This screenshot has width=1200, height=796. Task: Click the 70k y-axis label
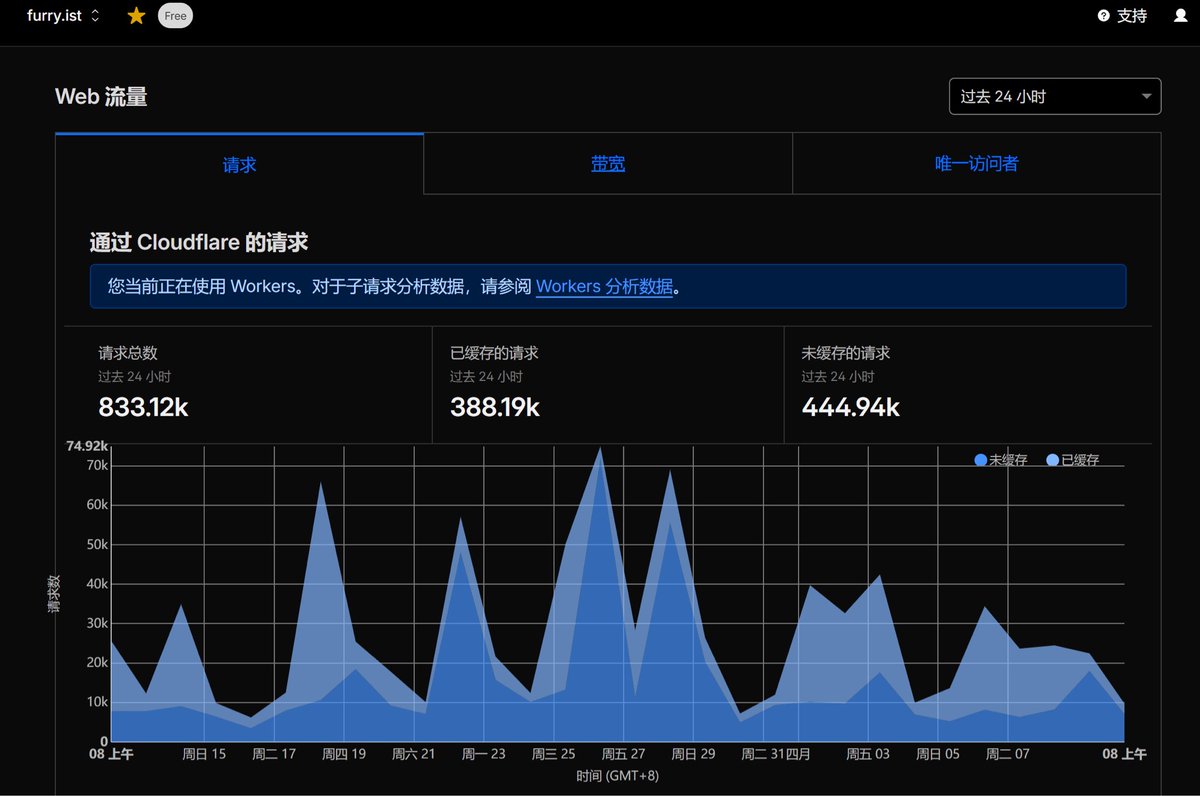(97, 465)
